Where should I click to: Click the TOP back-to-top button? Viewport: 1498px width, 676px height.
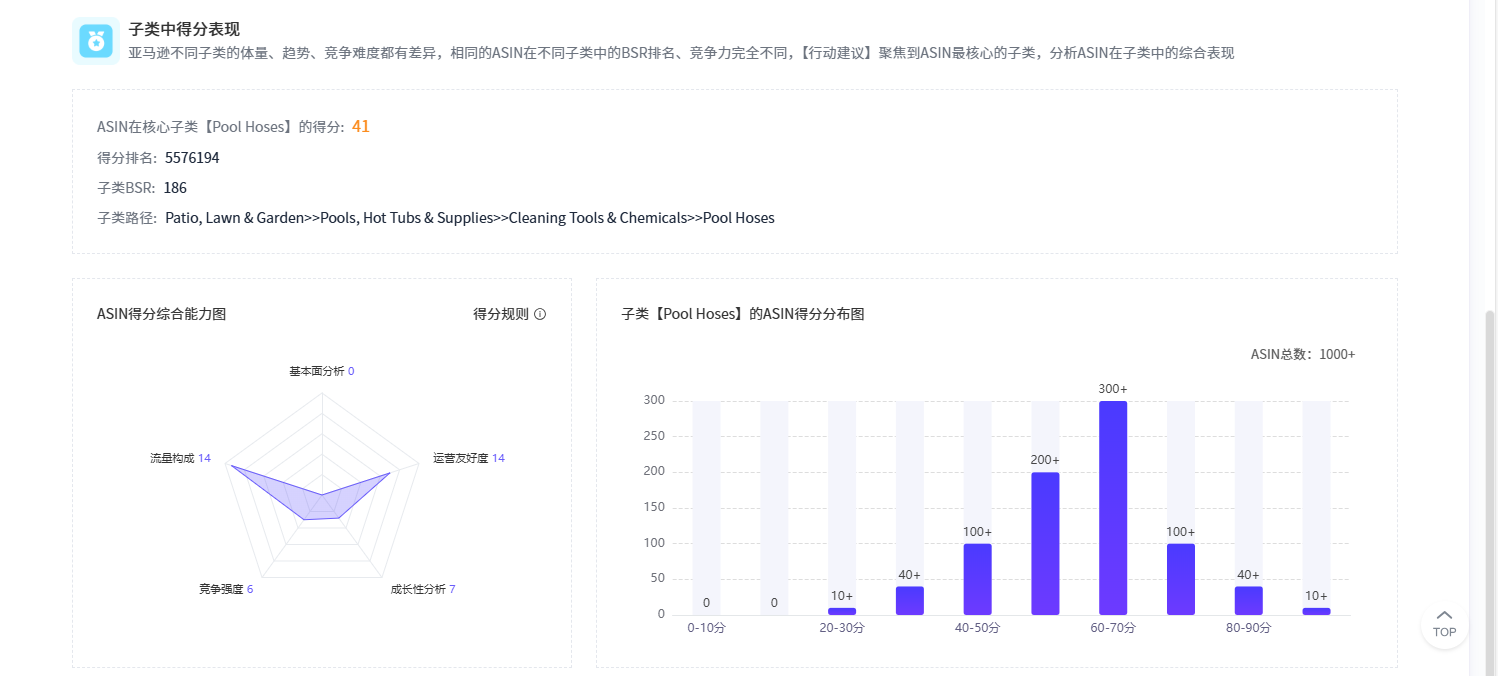(x=1444, y=623)
